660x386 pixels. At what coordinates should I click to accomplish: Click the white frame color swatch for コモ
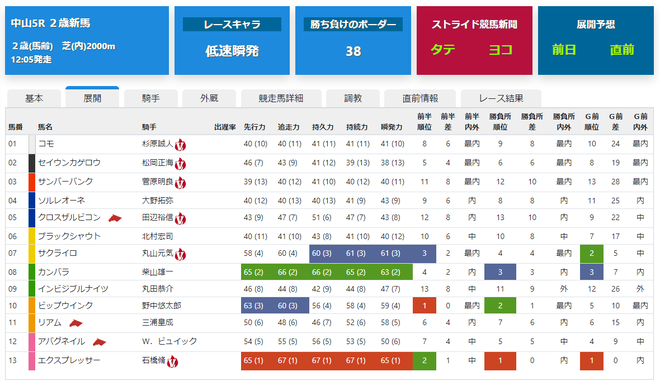[x=32, y=144]
